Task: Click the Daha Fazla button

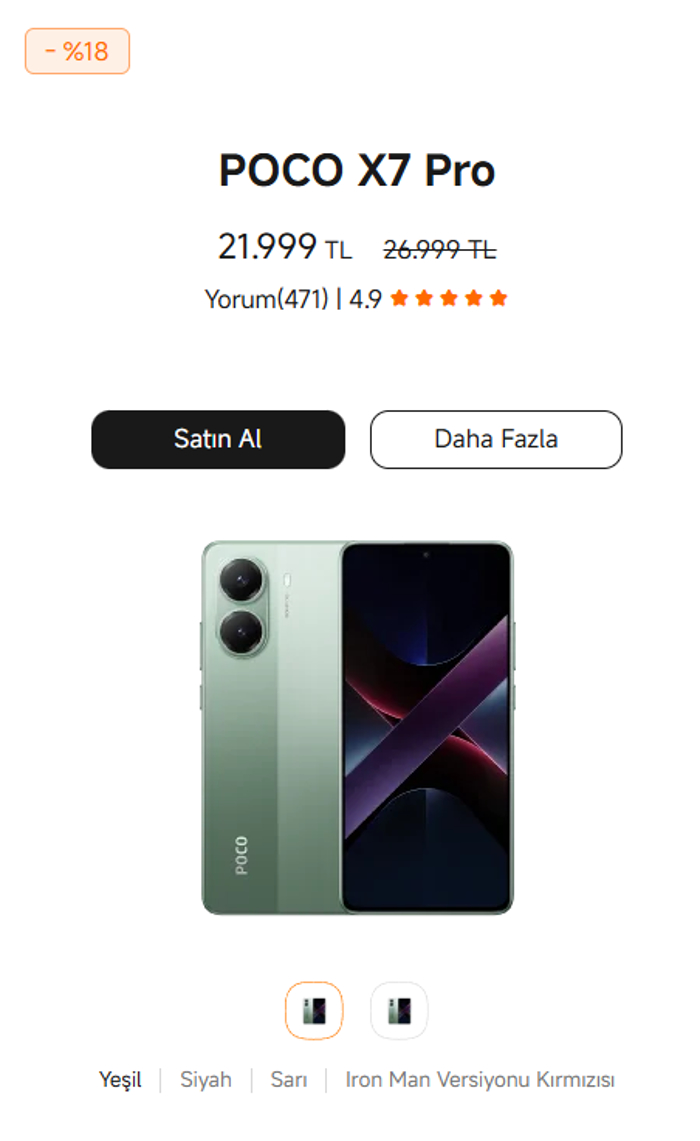Action: 496,440
